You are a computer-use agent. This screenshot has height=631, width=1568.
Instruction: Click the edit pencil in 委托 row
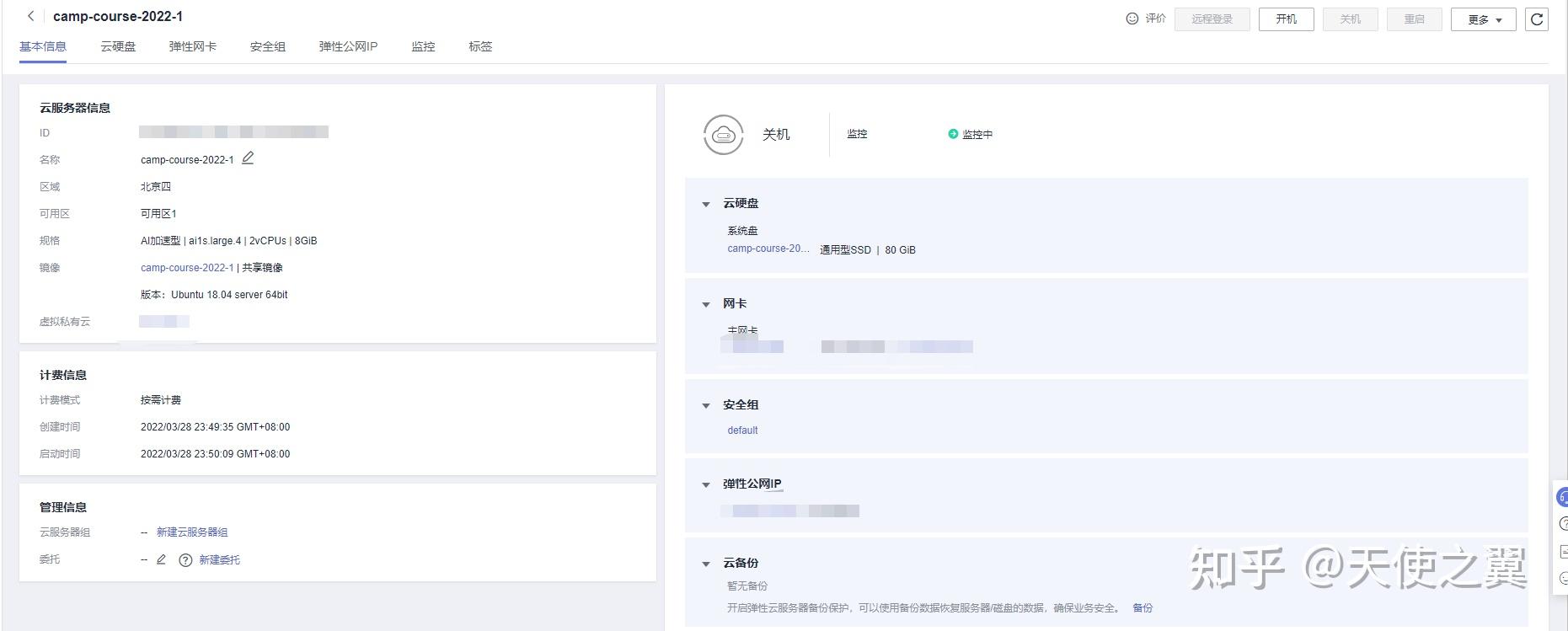coord(162,559)
